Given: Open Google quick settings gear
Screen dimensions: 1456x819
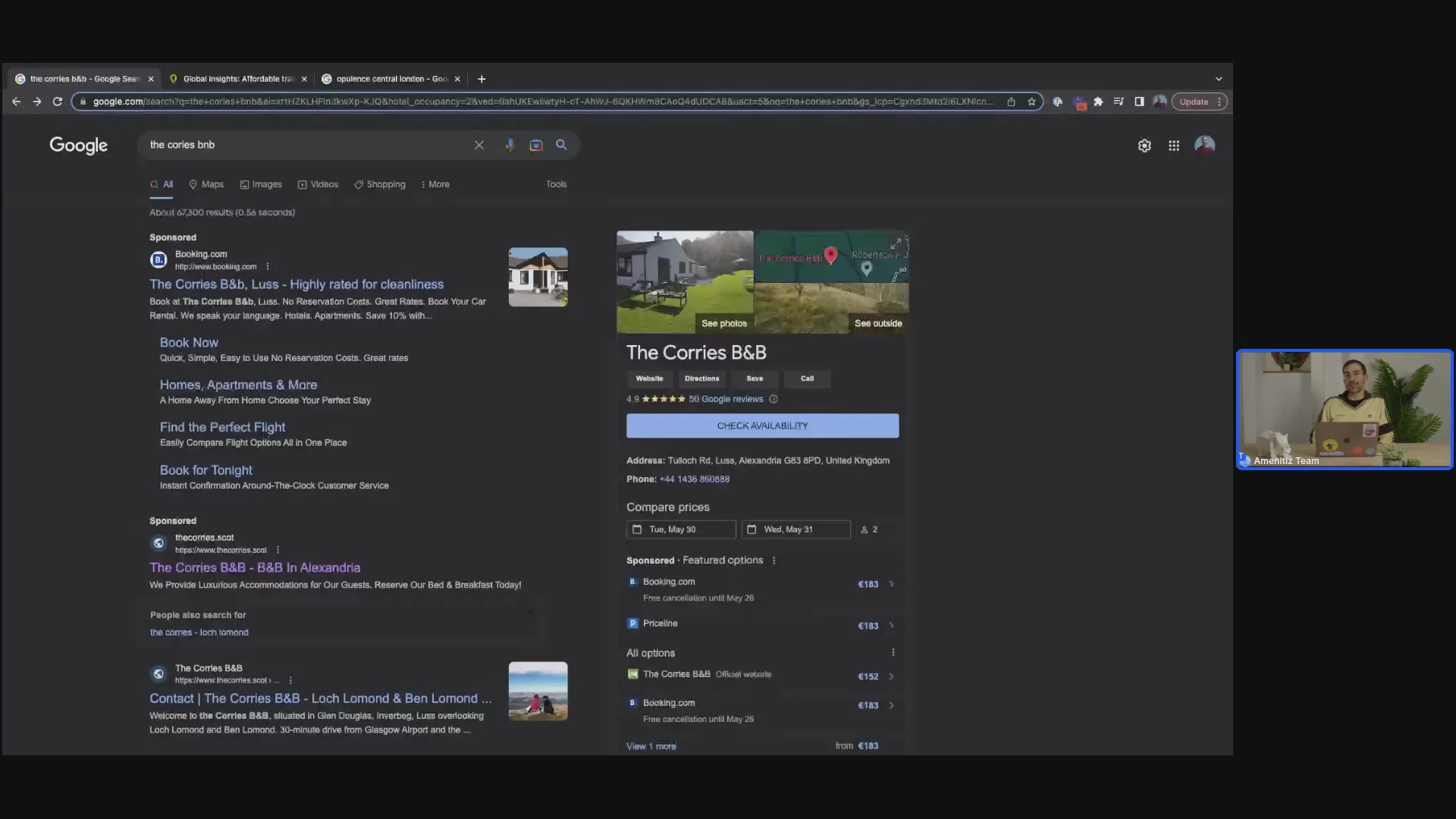Looking at the screenshot, I should (1144, 146).
